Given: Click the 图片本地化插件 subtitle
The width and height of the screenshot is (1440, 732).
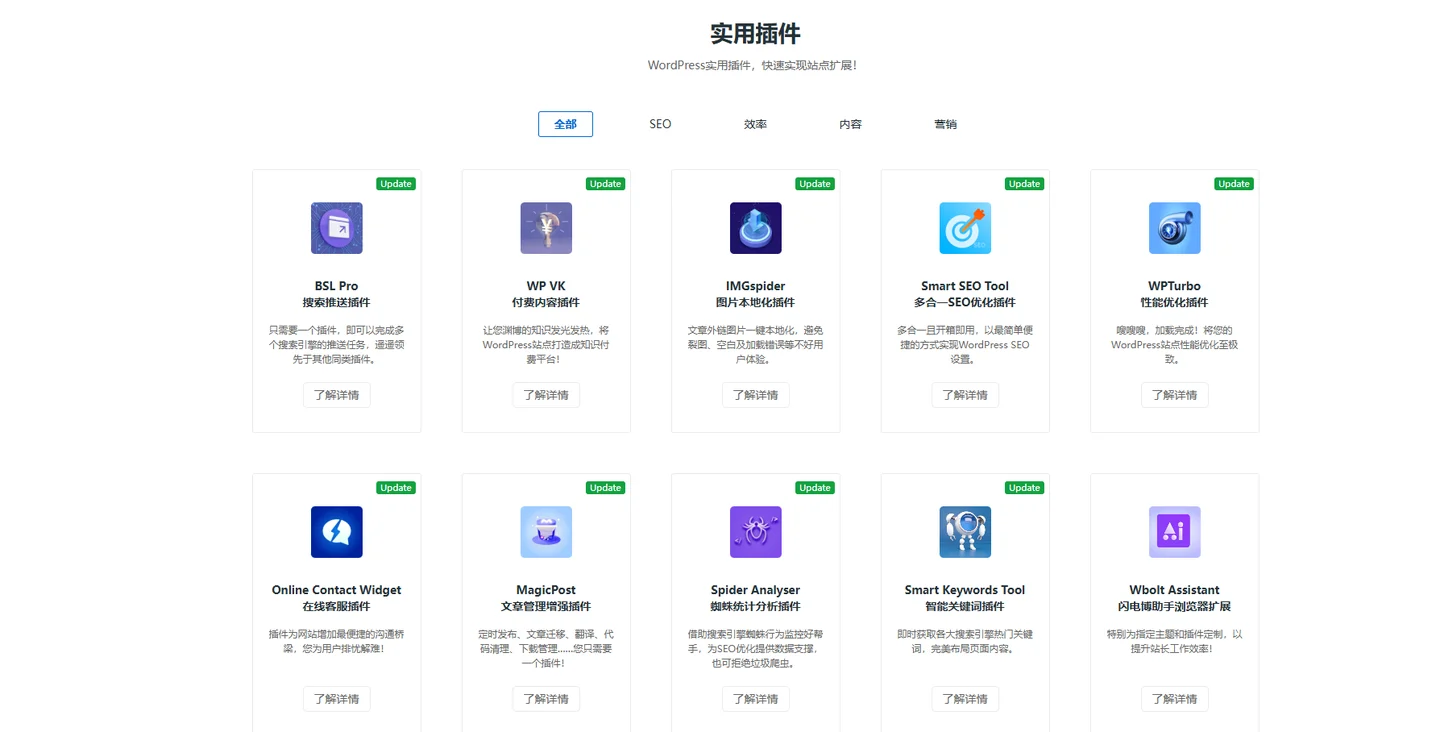Looking at the screenshot, I should [x=756, y=303].
